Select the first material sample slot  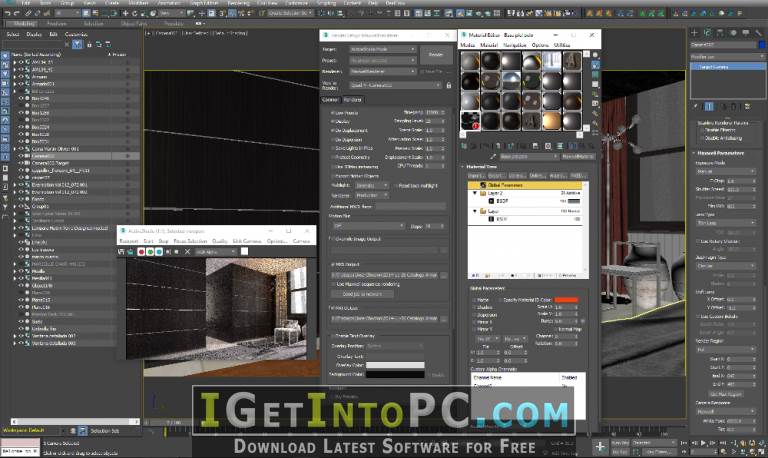(x=470, y=61)
